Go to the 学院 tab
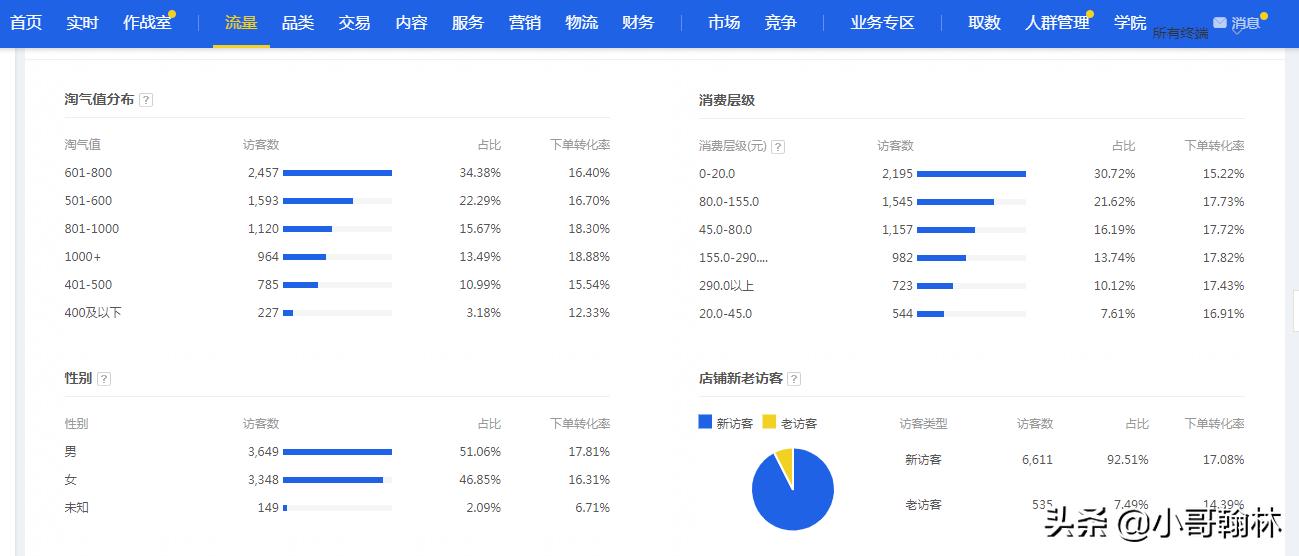 point(1130,22)
